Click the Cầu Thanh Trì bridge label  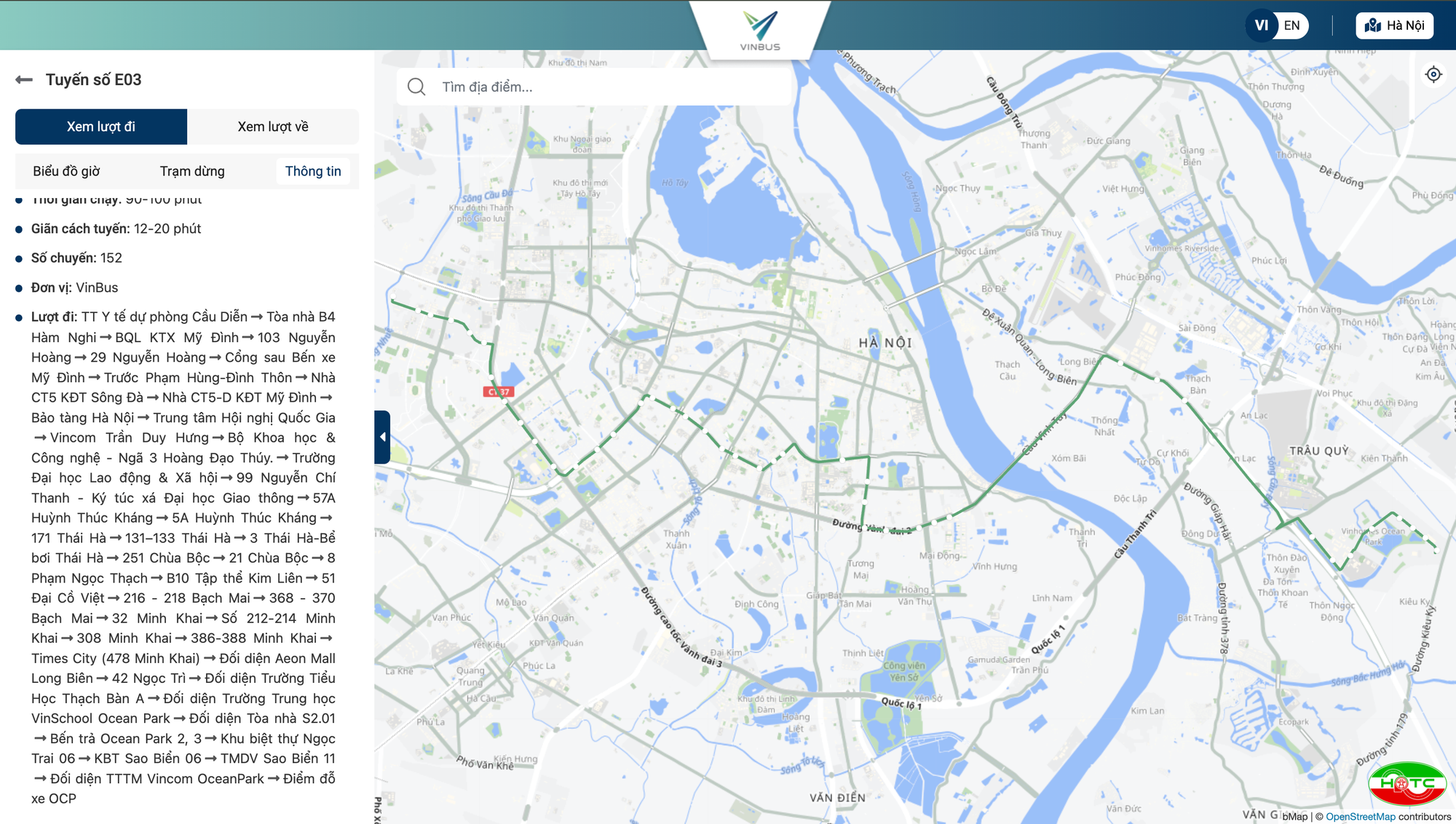click(x=1135, y=534)
